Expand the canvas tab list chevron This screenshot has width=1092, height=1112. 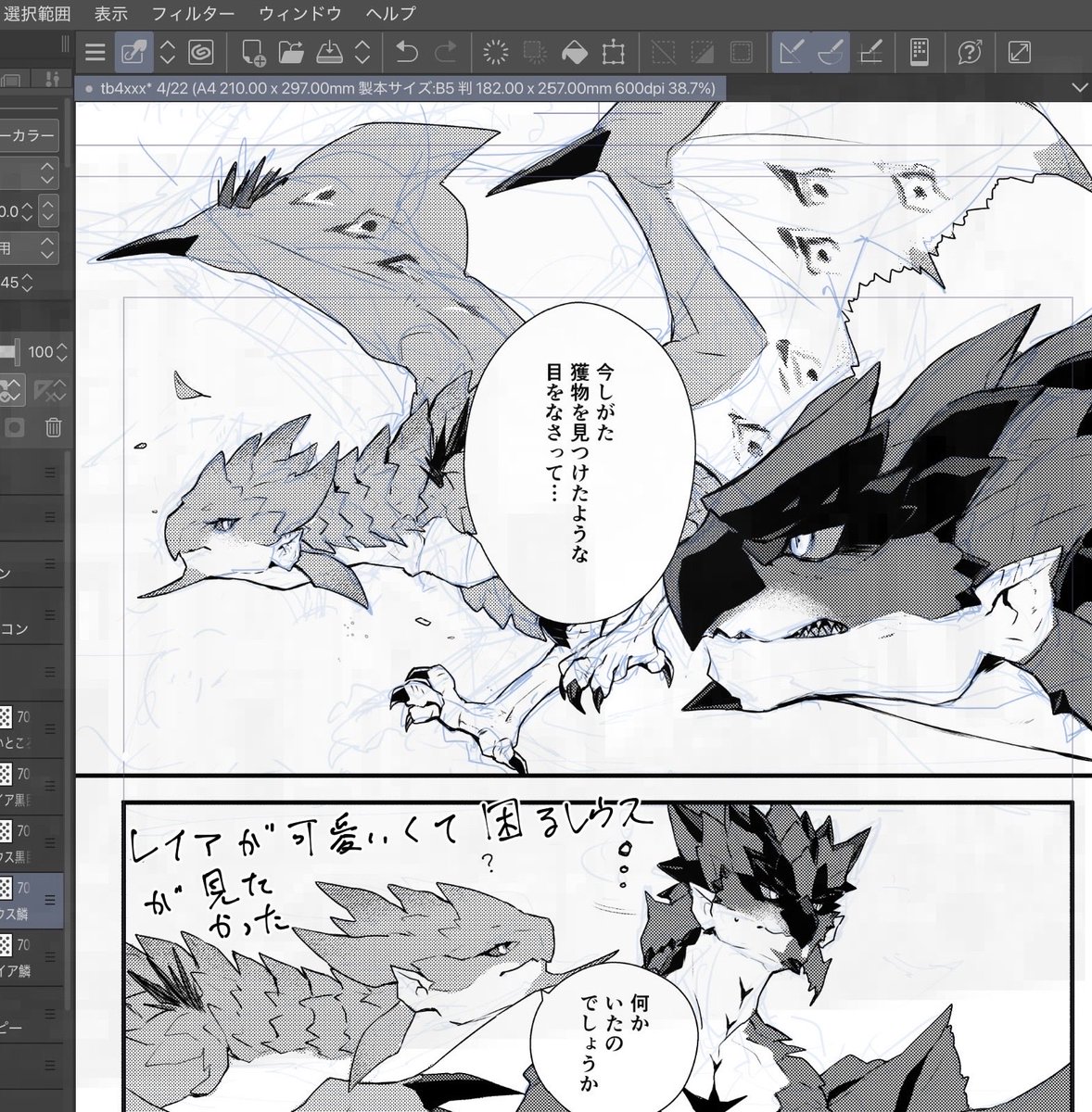pyautogui.click(x=1078, y=87)
